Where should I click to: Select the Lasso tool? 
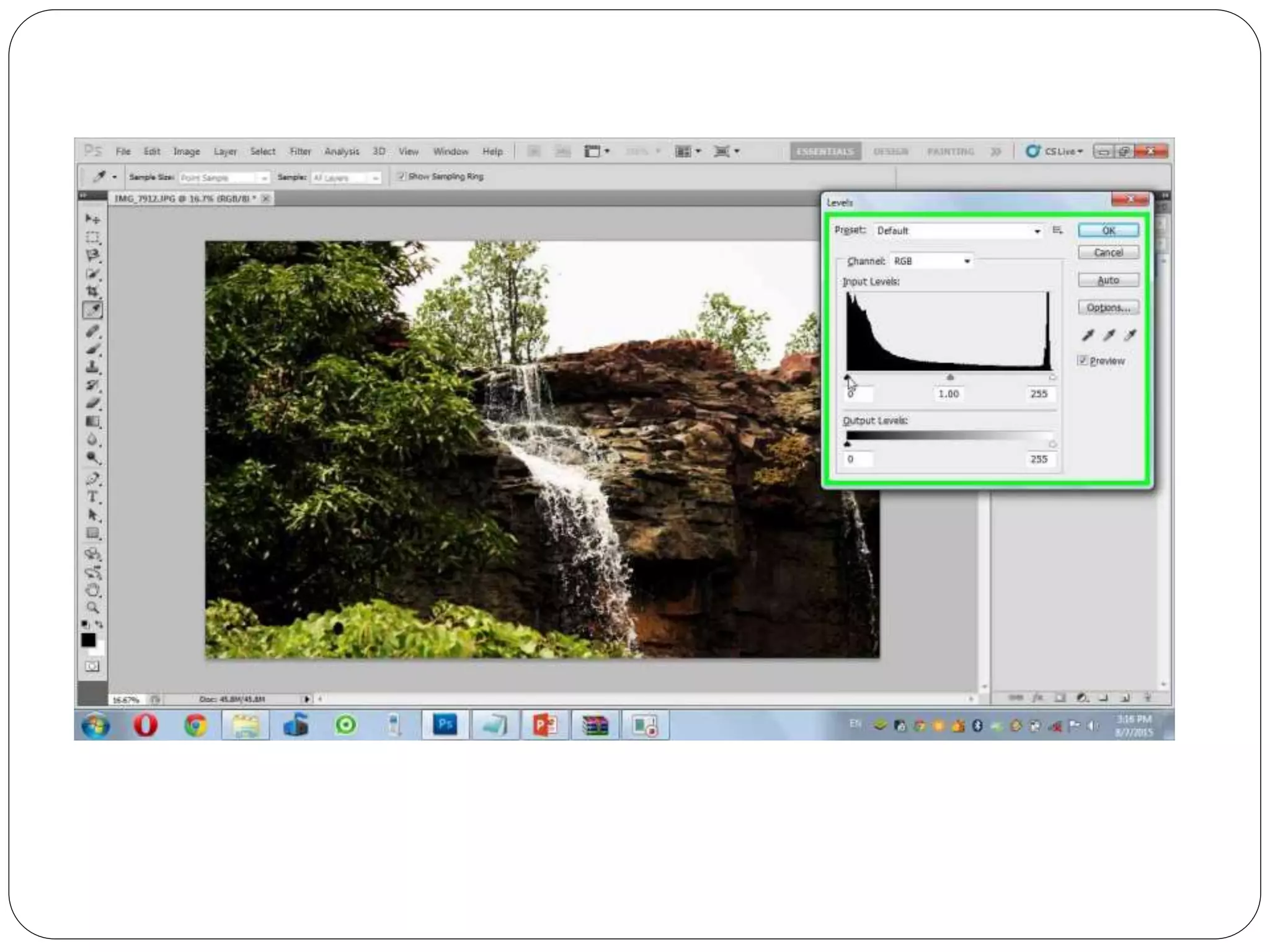(x=92, y=255)
